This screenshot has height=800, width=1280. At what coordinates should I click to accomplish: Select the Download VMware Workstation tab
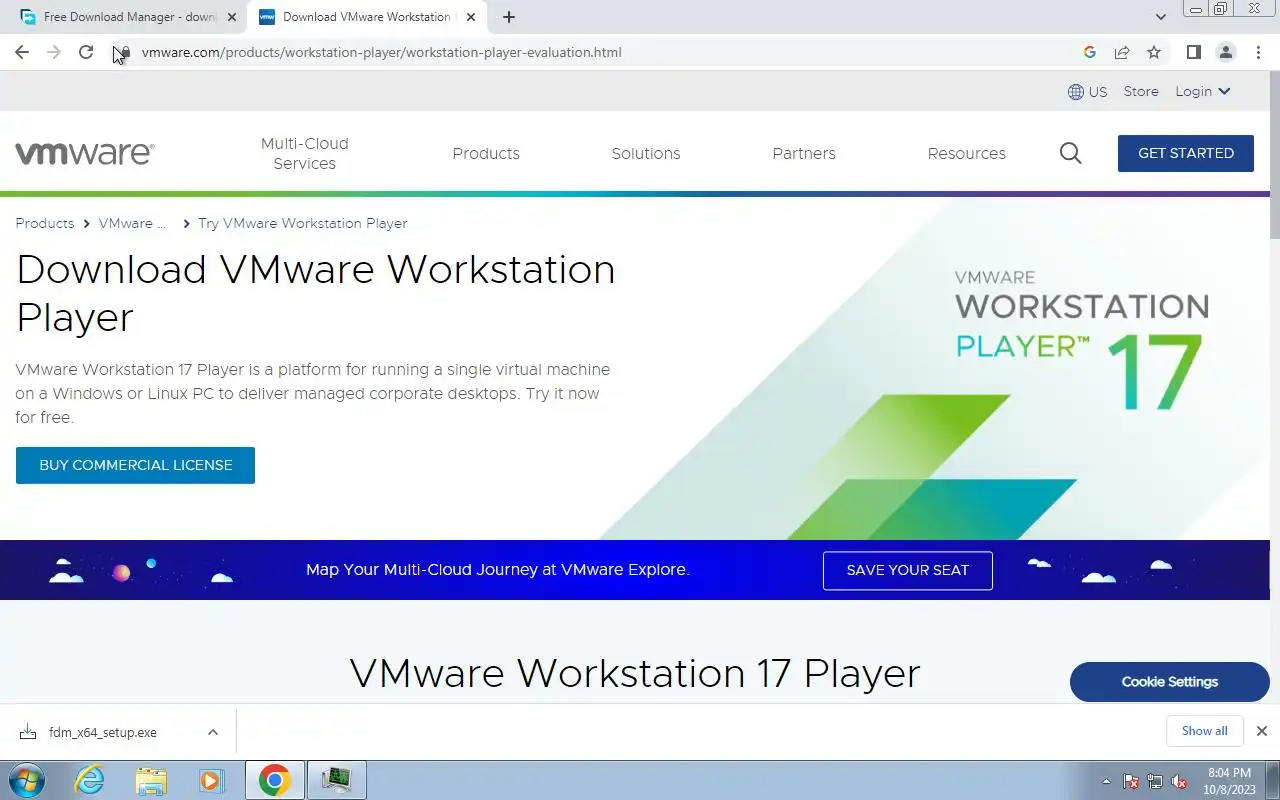(367, 17)
